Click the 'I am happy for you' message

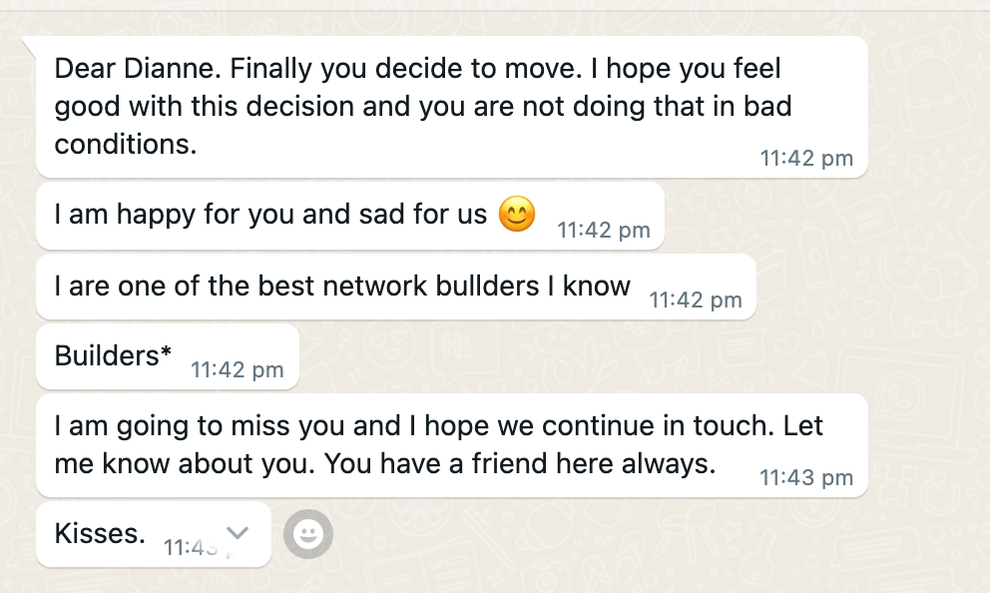350,216
